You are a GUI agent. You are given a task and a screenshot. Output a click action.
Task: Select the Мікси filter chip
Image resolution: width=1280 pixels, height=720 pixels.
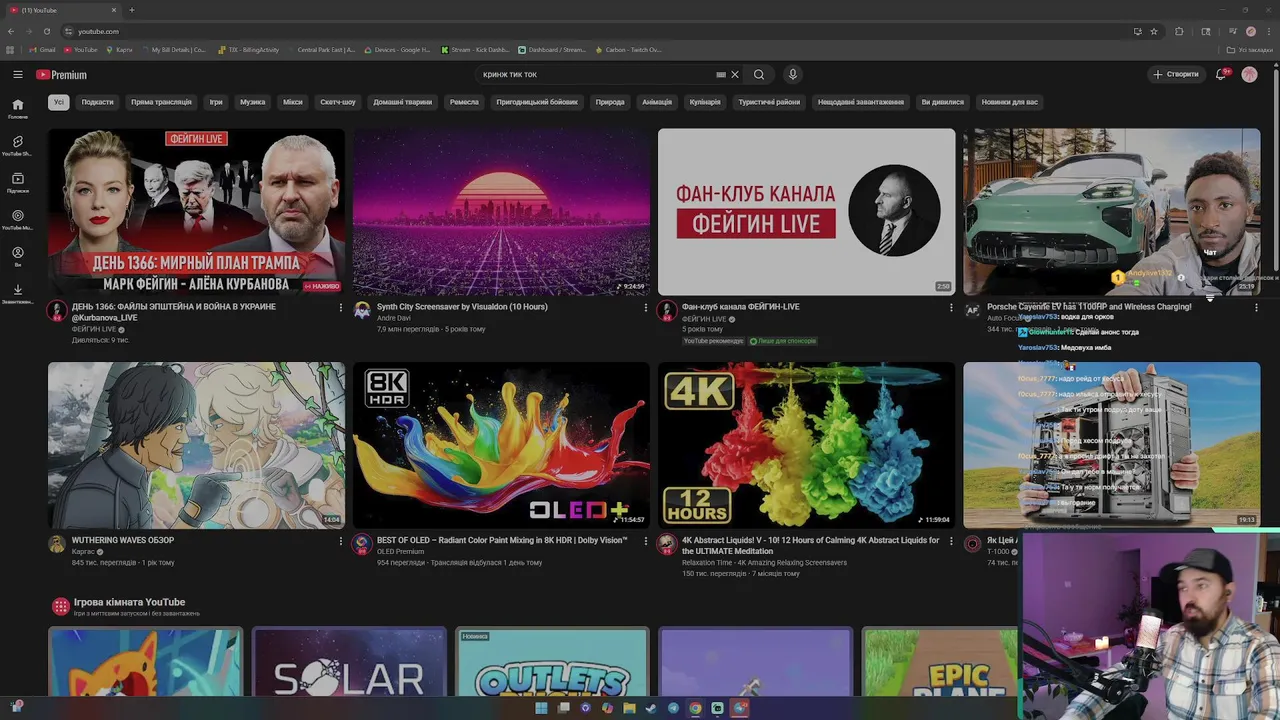pos(293,102)
